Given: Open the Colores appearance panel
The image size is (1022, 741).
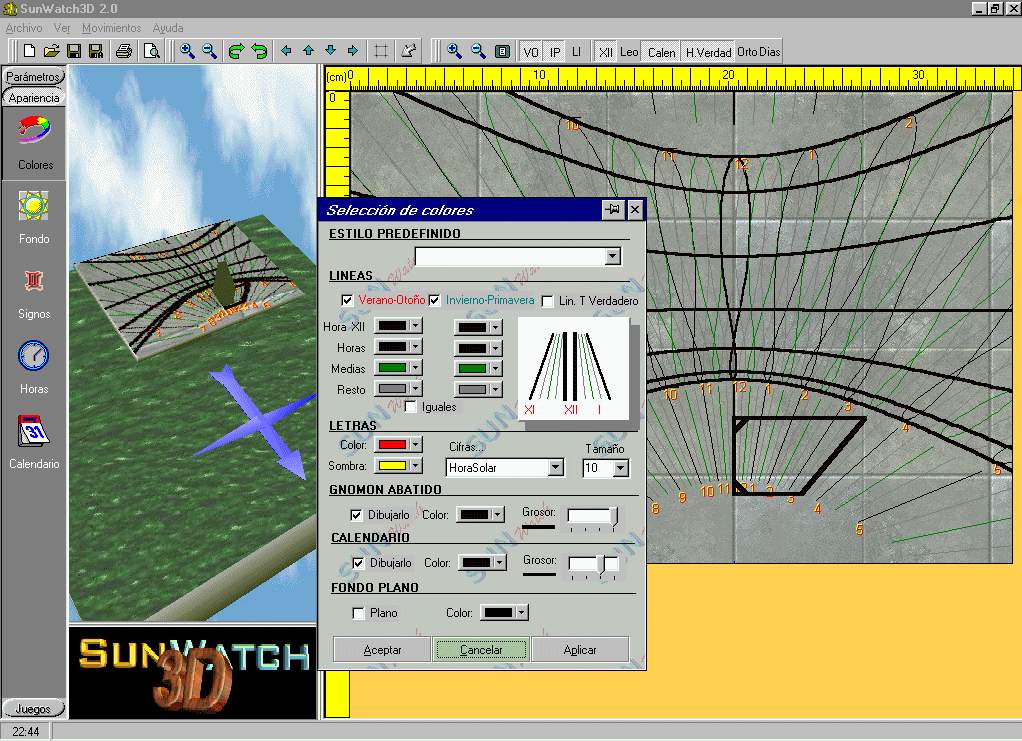Looking at the screenshot, I should pyautogui.click(x=35, y=133).
